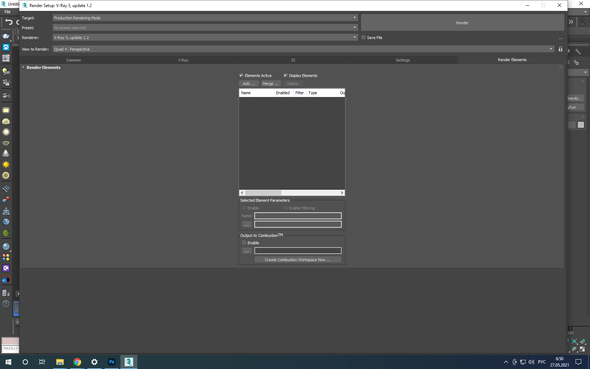Click the teapot-shaped icon in left toolbar
Screen dimensions: 590x369
pyautogui.click(x=6, y=143)
